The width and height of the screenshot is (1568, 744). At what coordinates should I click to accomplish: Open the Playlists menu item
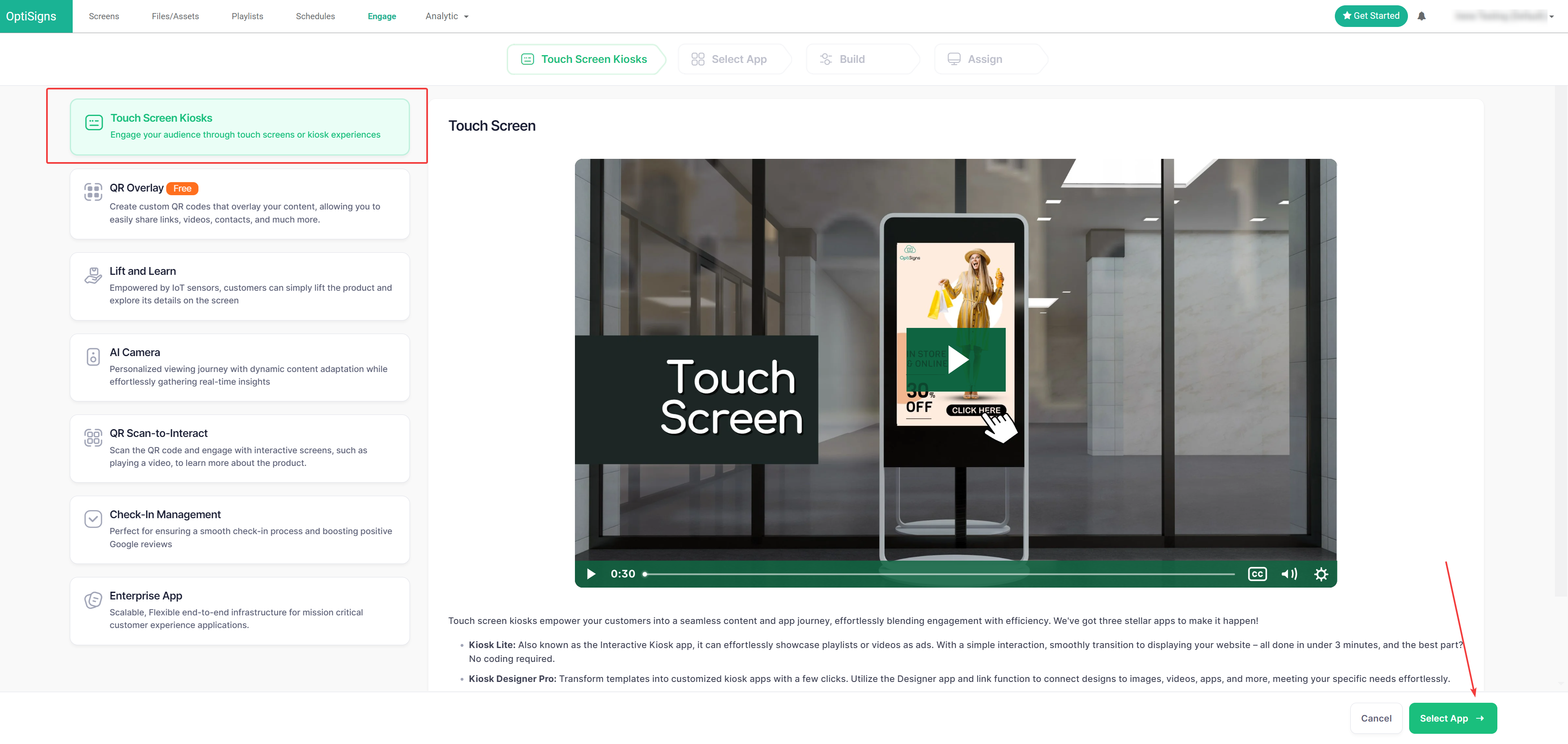(x=247, y=16)
